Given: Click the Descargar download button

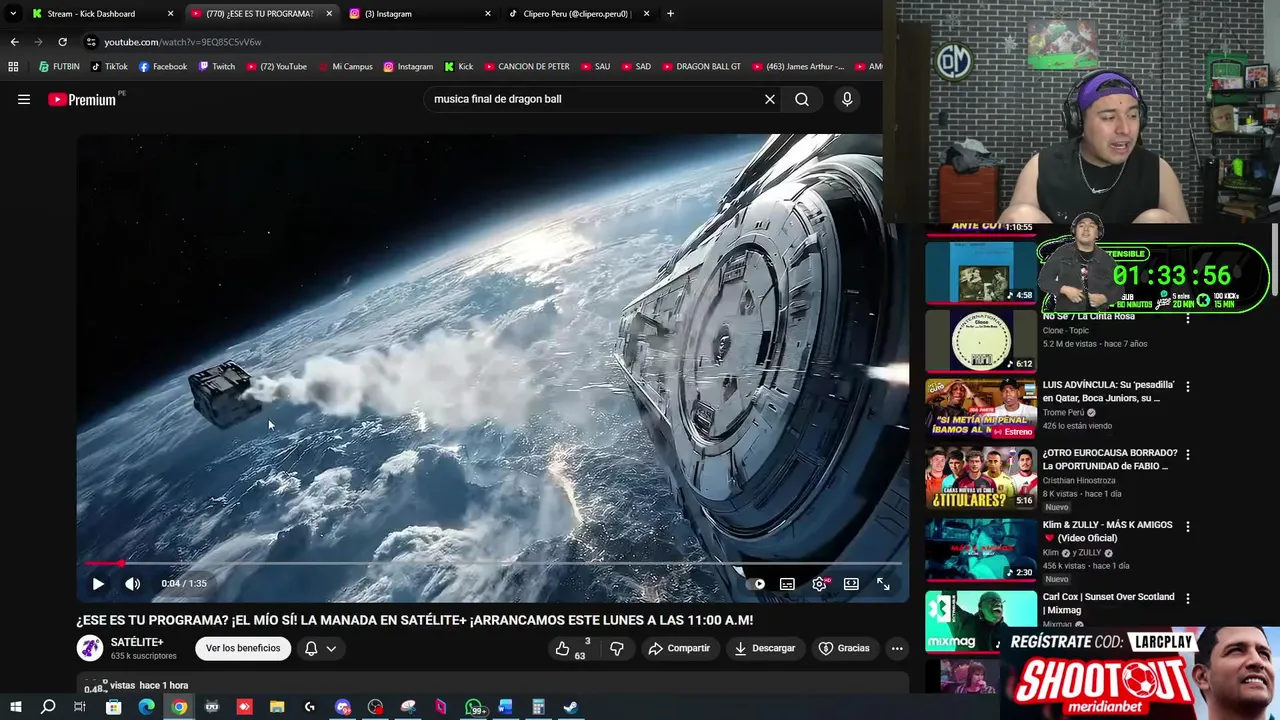Looking at the screenshot, I should pyautogui.click(x=765, y=648).
